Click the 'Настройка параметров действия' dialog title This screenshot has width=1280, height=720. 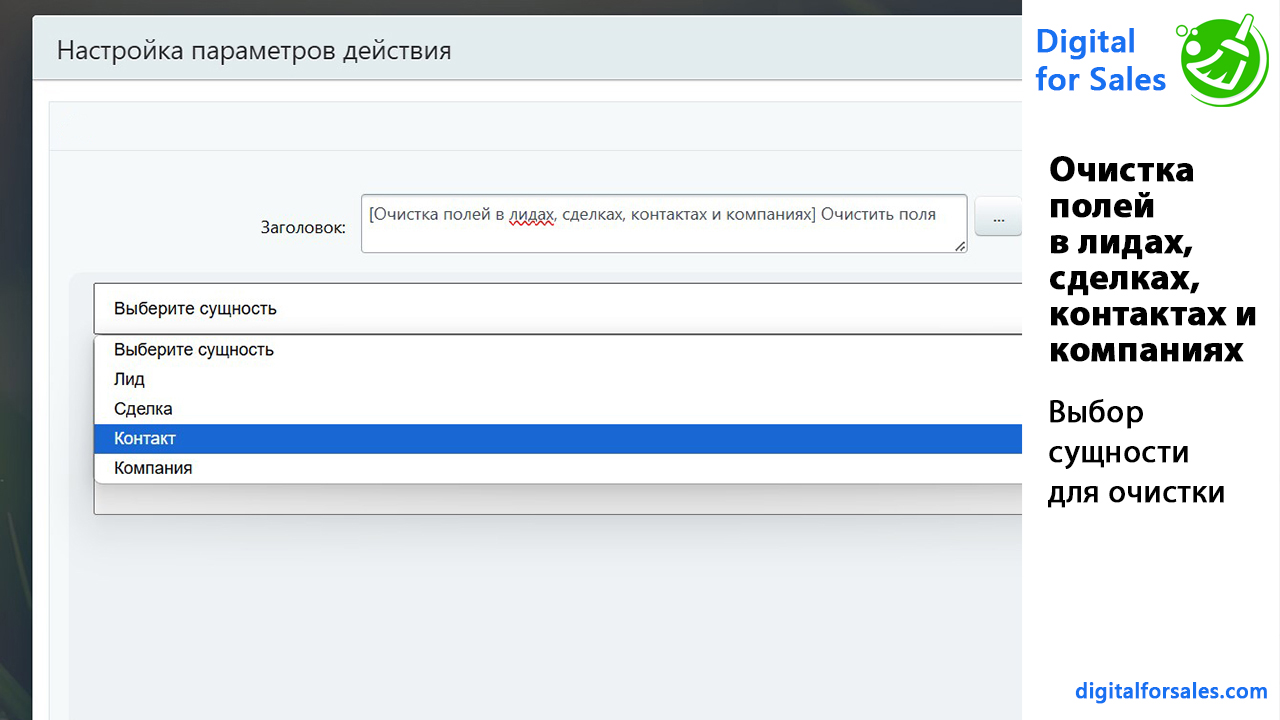pos(254,50)
